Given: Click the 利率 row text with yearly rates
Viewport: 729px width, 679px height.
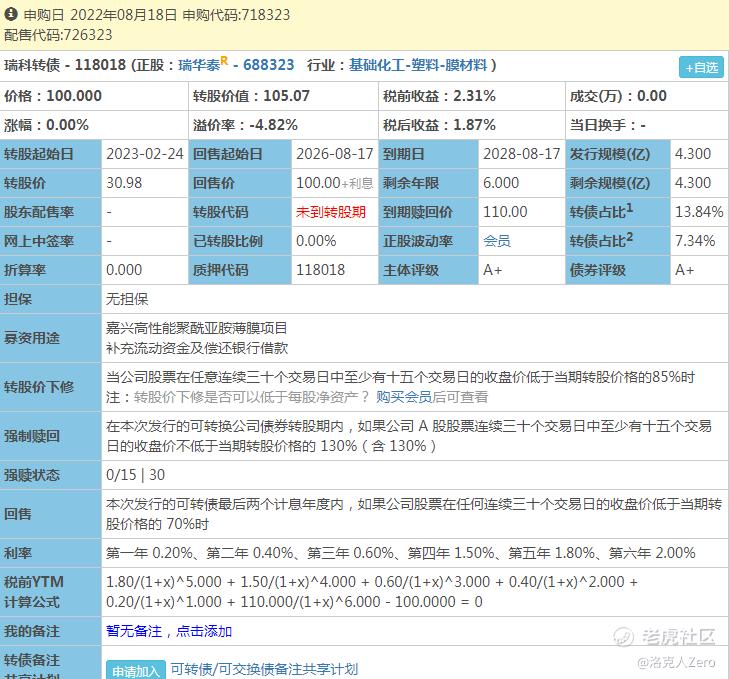Looking at the screenshot, I should (401, 553).
